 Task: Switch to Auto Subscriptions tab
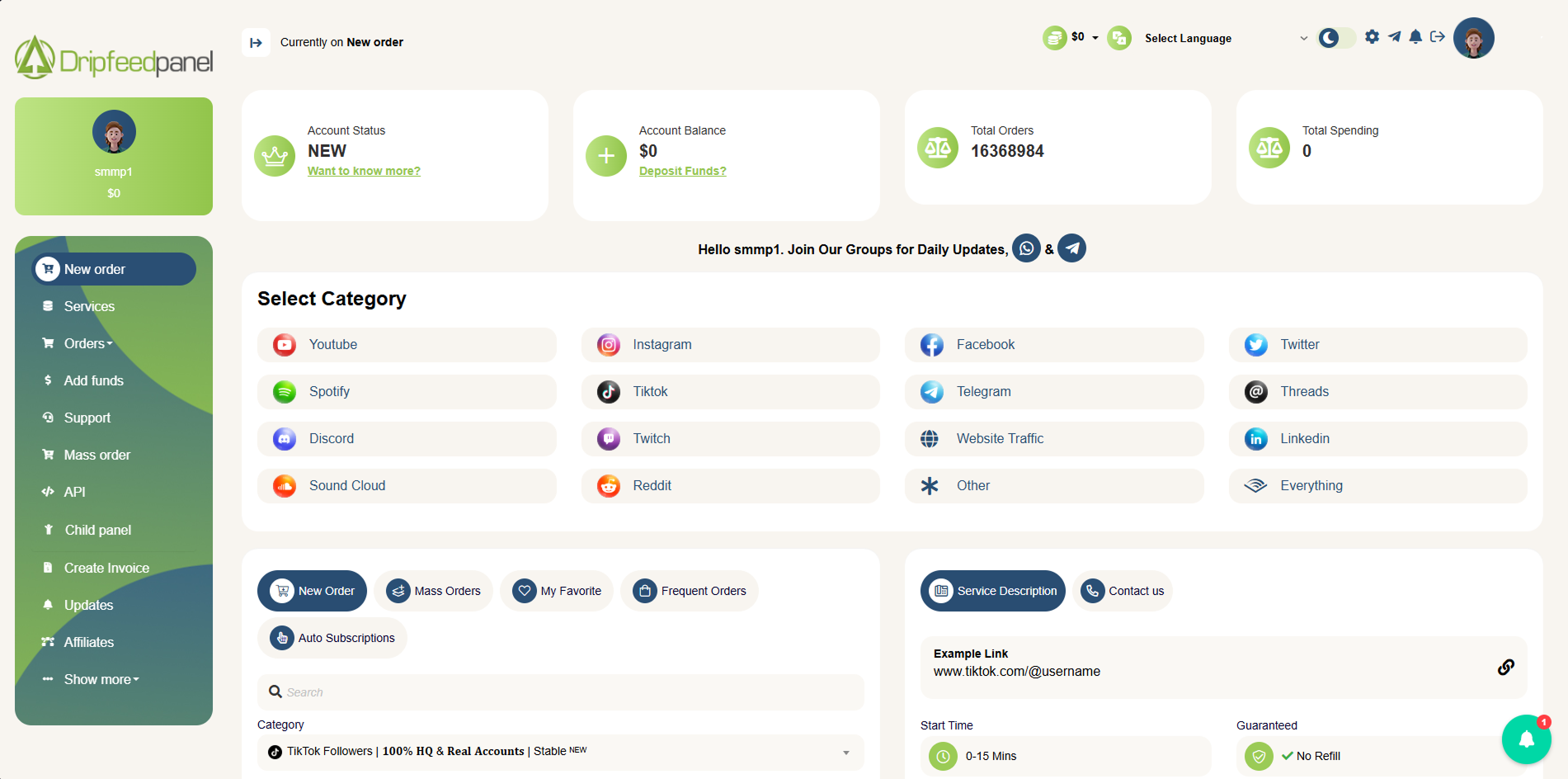[332, 638]
